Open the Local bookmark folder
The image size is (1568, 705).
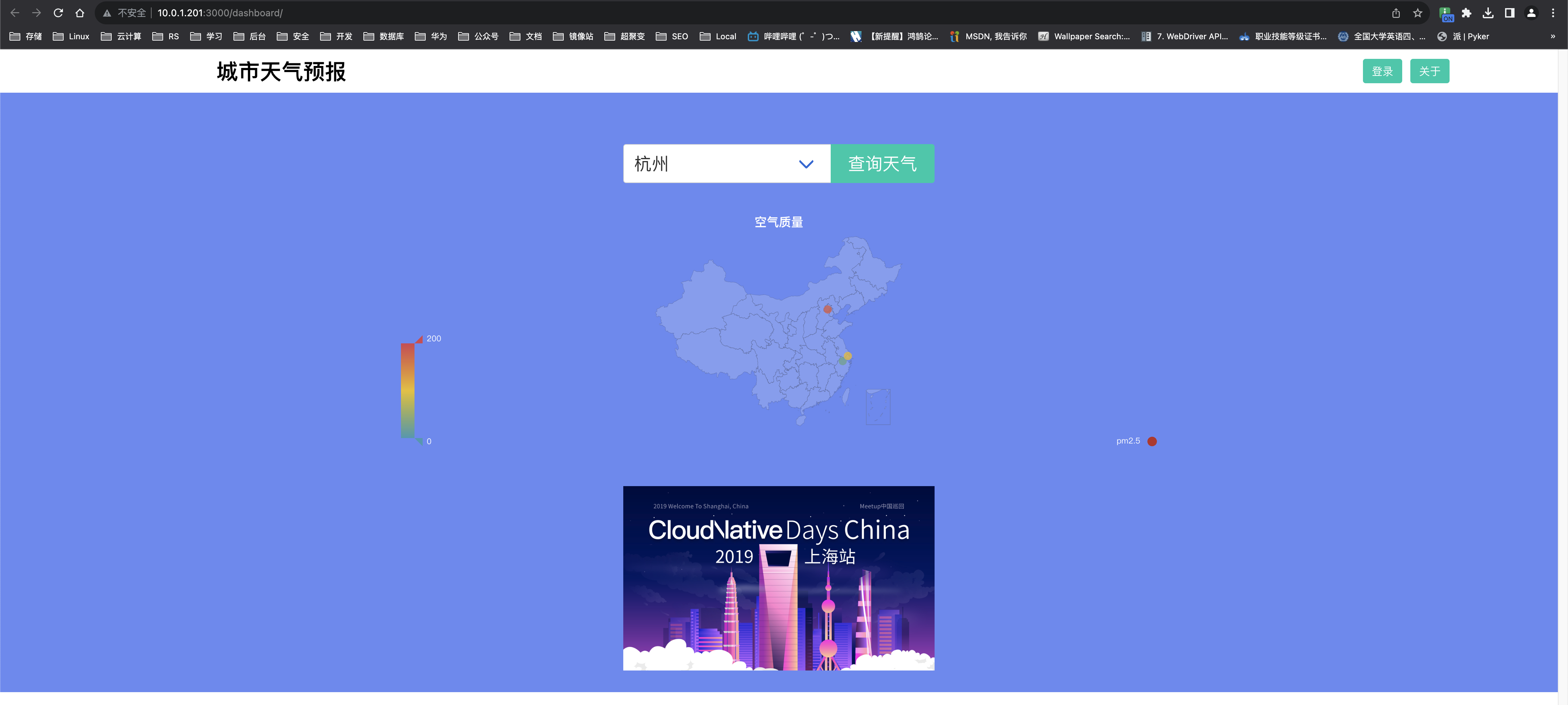(x=718, y=37)
